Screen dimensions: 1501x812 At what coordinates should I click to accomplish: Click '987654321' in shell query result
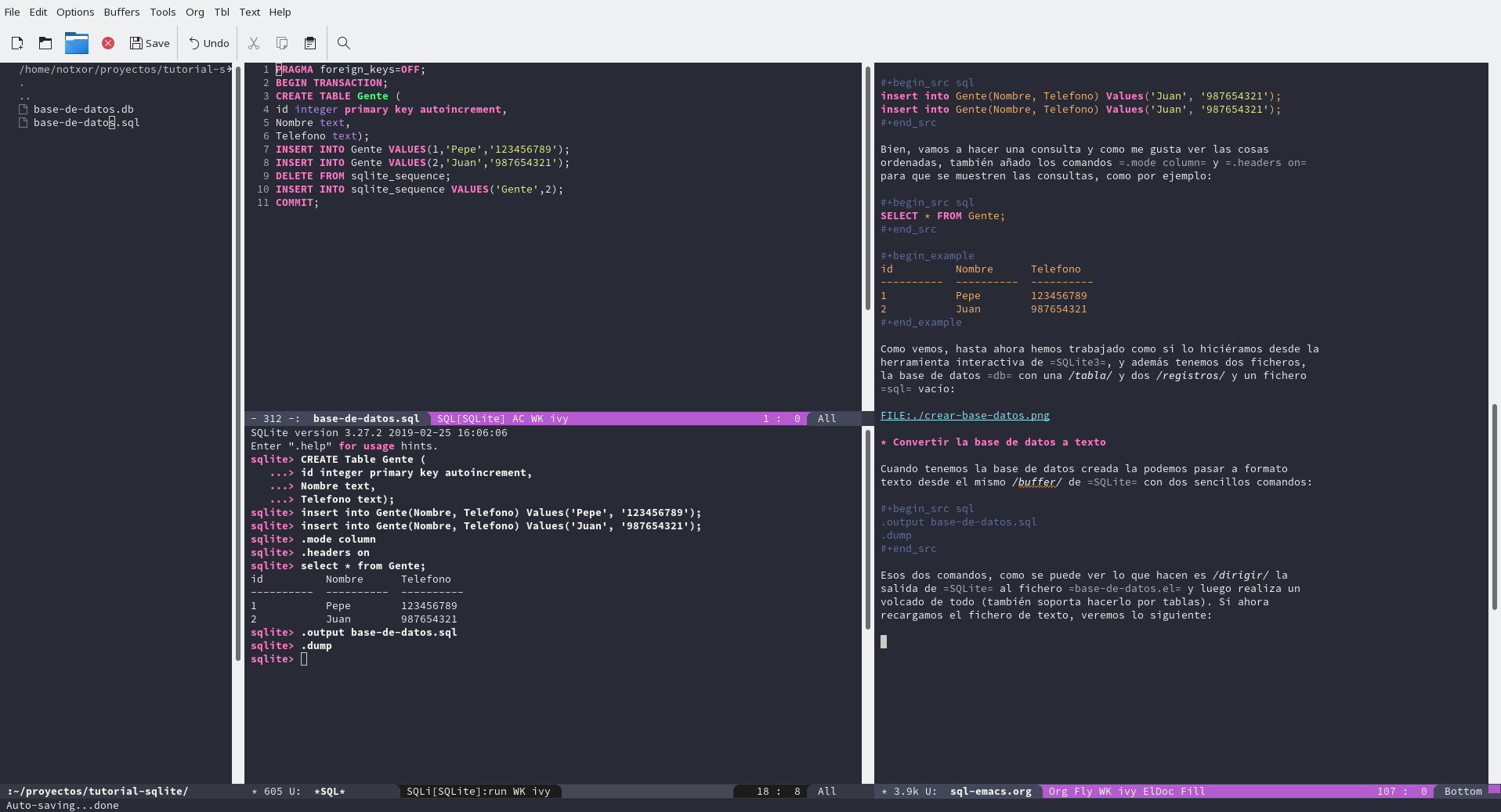(429, 619)
